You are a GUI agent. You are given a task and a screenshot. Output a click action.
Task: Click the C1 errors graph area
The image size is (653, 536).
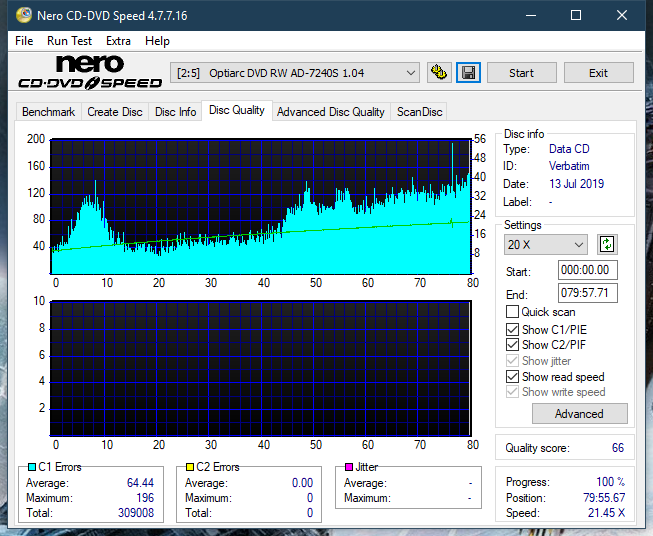261,207
